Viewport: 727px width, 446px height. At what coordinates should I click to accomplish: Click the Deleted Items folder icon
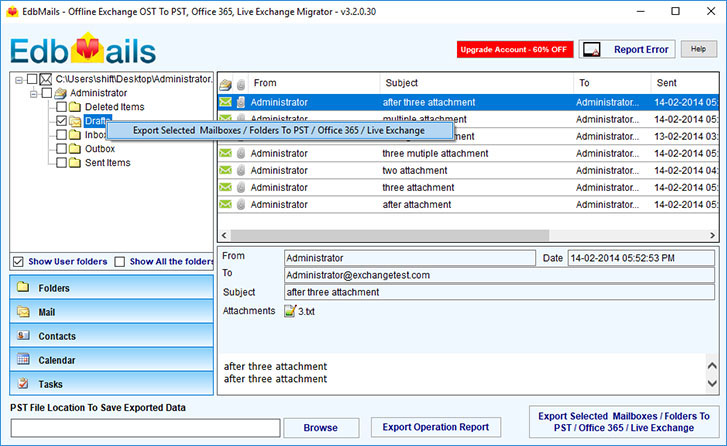coord(75,107)
